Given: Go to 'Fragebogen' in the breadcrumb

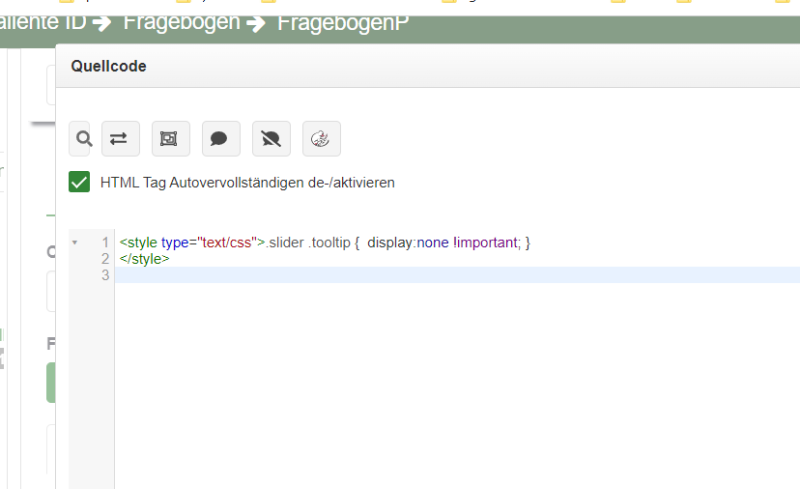Looking at the screenshot, I should coord(182,22).
